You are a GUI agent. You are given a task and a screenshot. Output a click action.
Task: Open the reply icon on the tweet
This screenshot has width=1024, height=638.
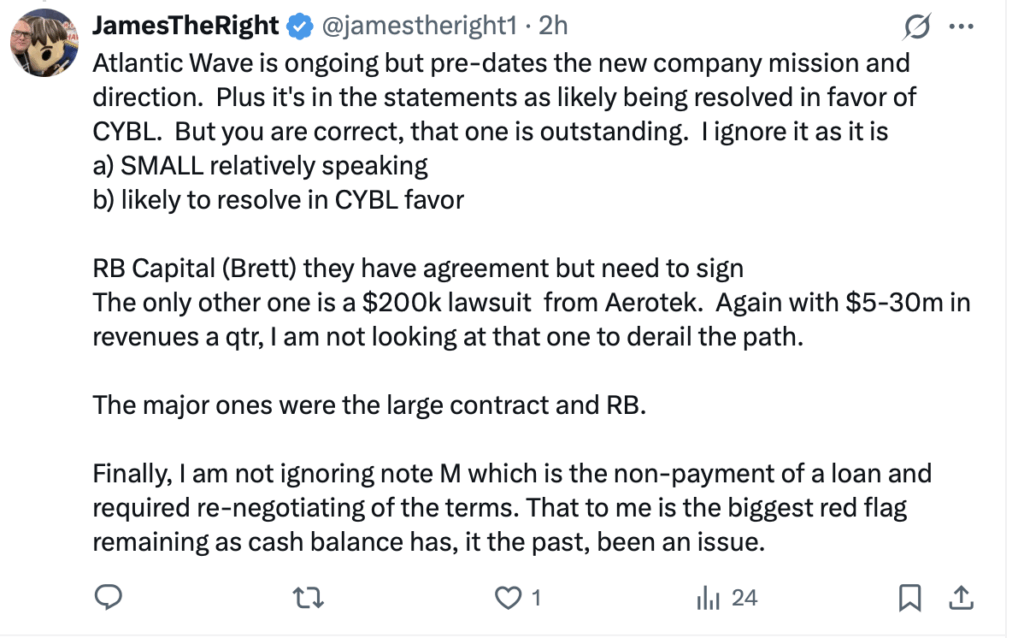108,597
